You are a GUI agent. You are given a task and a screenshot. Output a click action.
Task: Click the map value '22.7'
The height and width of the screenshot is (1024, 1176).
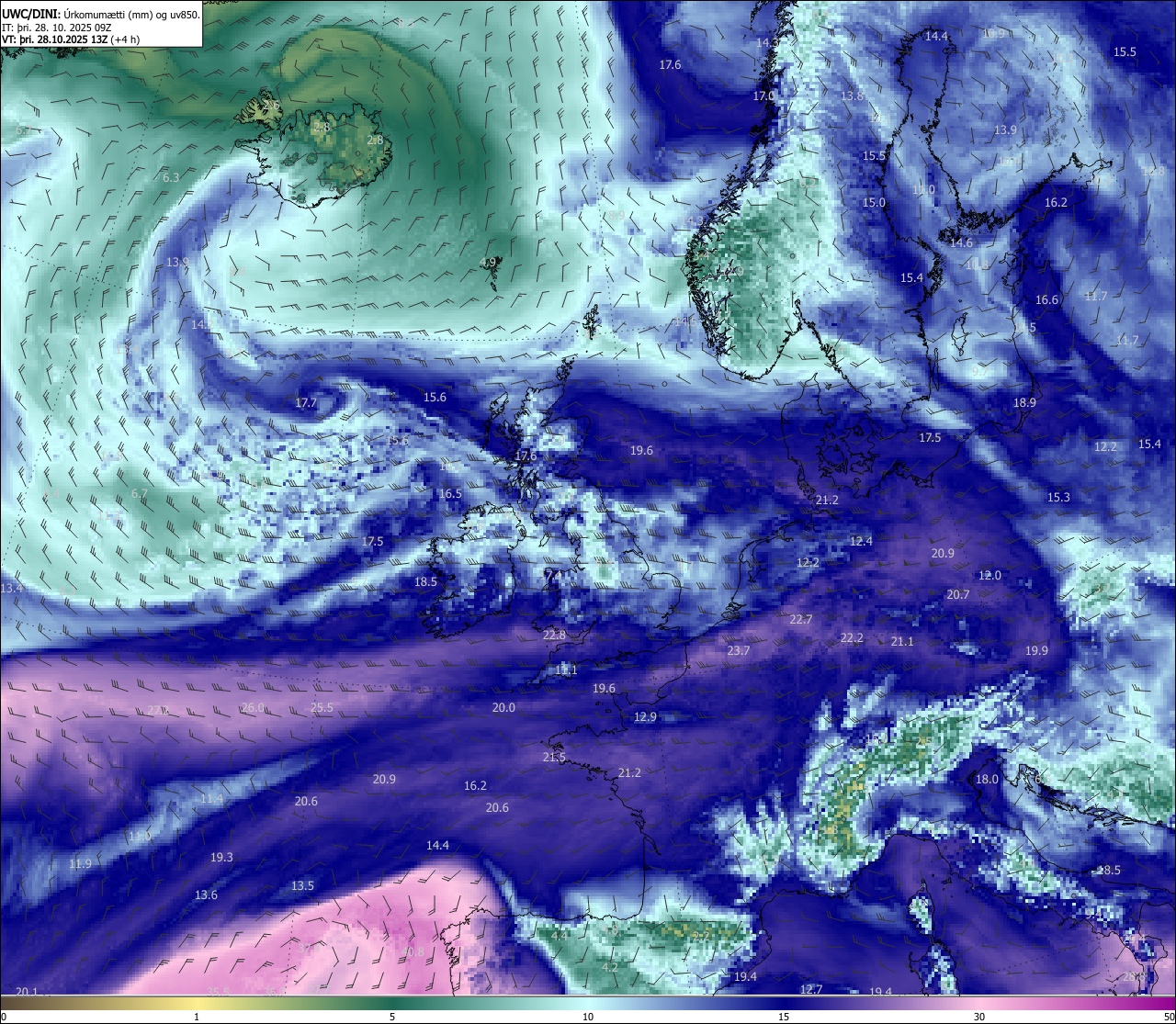coord(801,619)
